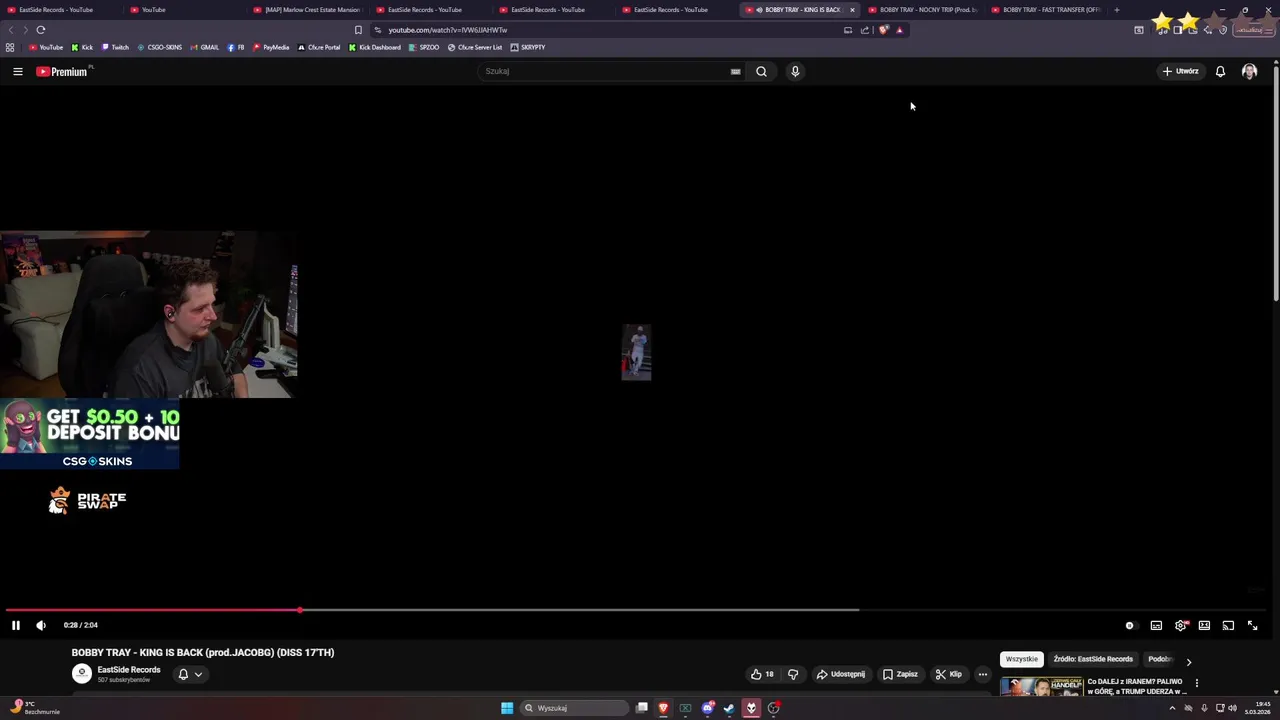
Task: Switch to the plain YouTube browser tab
Action: point(183,10)
